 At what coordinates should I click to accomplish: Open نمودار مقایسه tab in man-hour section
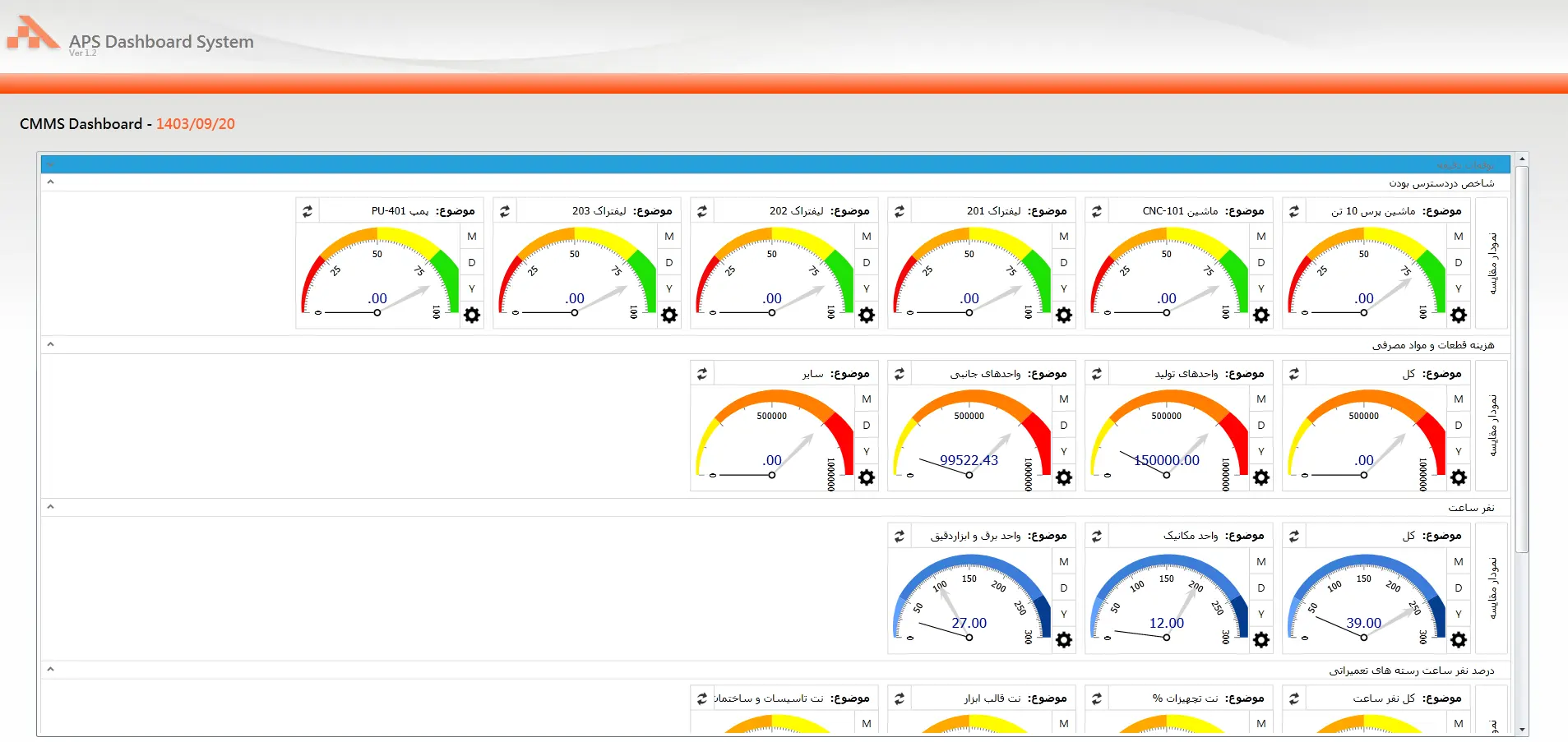(1492, 588)
